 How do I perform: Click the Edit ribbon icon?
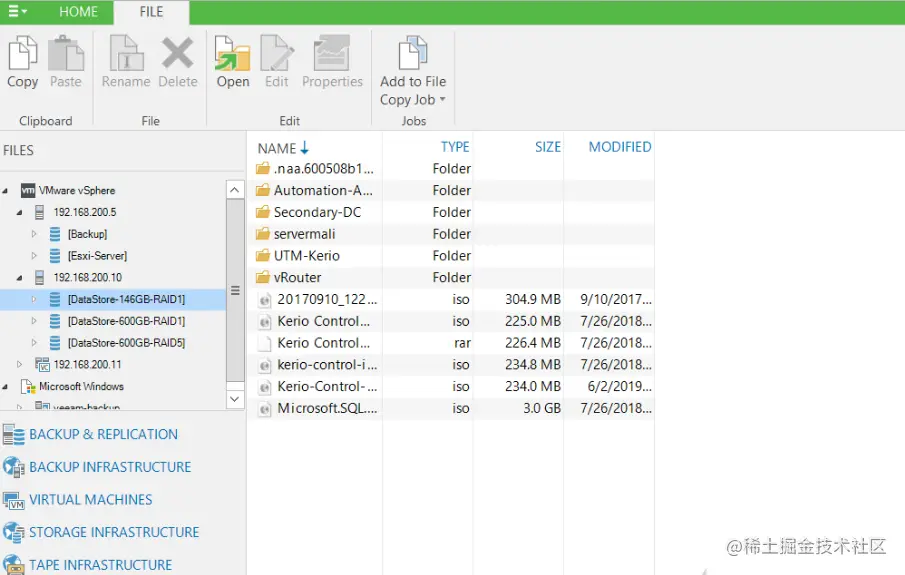277,53
